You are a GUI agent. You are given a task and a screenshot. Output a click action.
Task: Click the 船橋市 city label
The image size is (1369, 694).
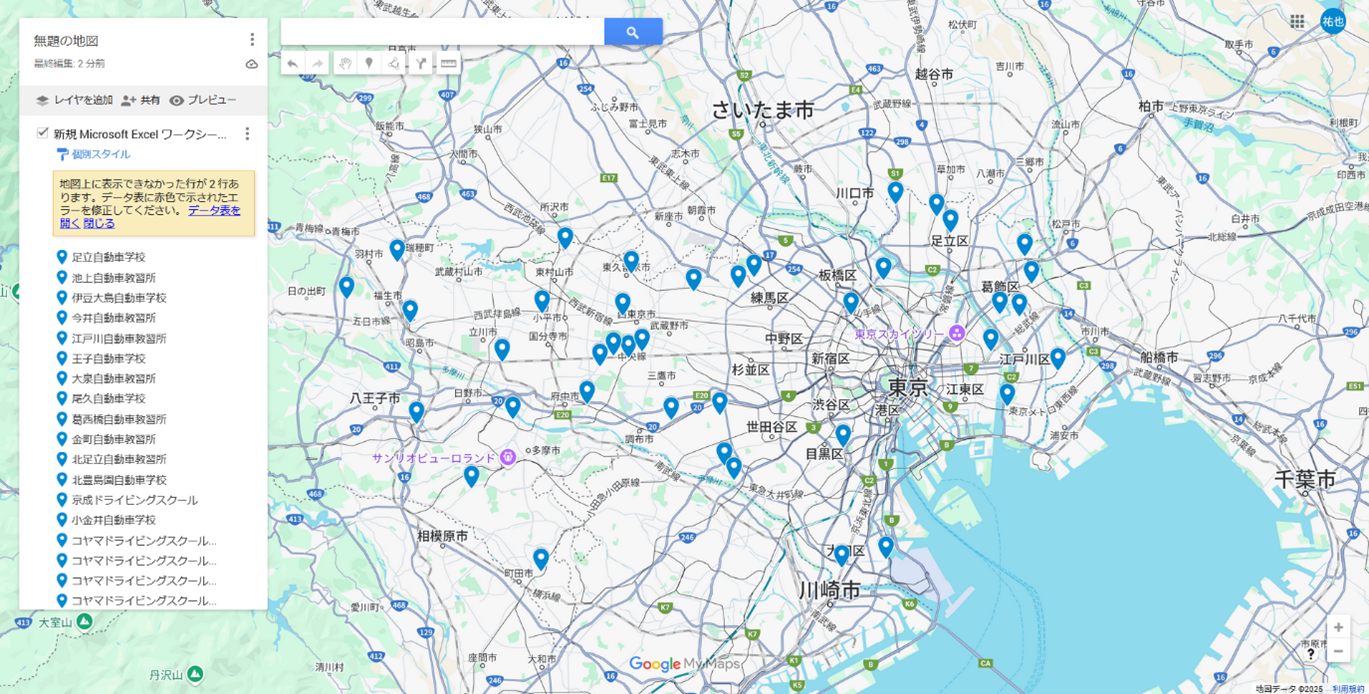[x=1159, y=357]
